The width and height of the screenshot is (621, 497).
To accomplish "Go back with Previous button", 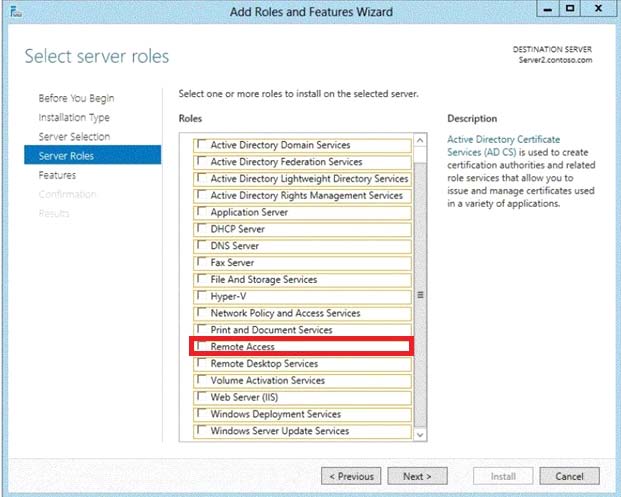I will 352,476.
